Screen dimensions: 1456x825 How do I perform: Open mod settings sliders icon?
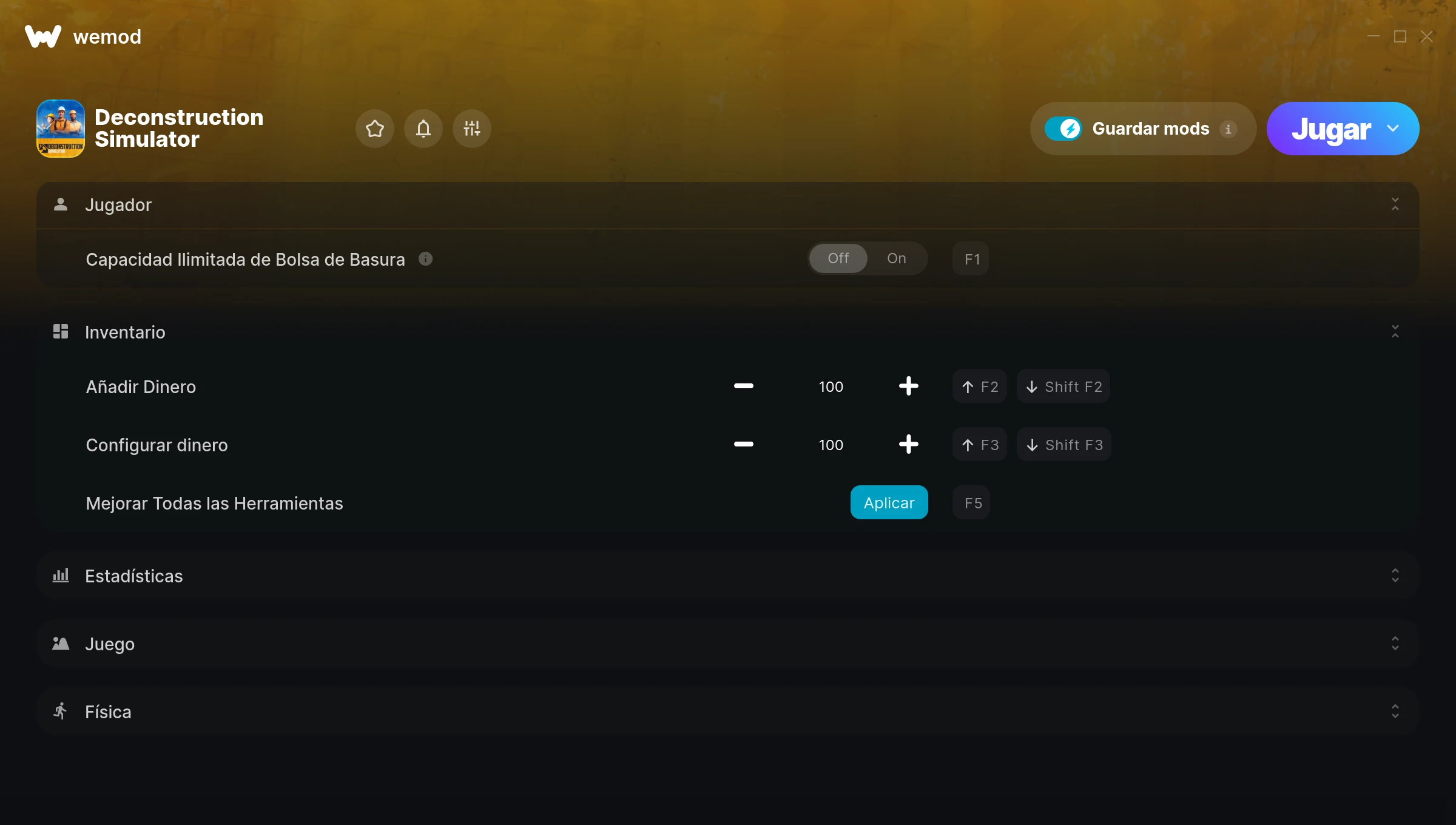472,129
